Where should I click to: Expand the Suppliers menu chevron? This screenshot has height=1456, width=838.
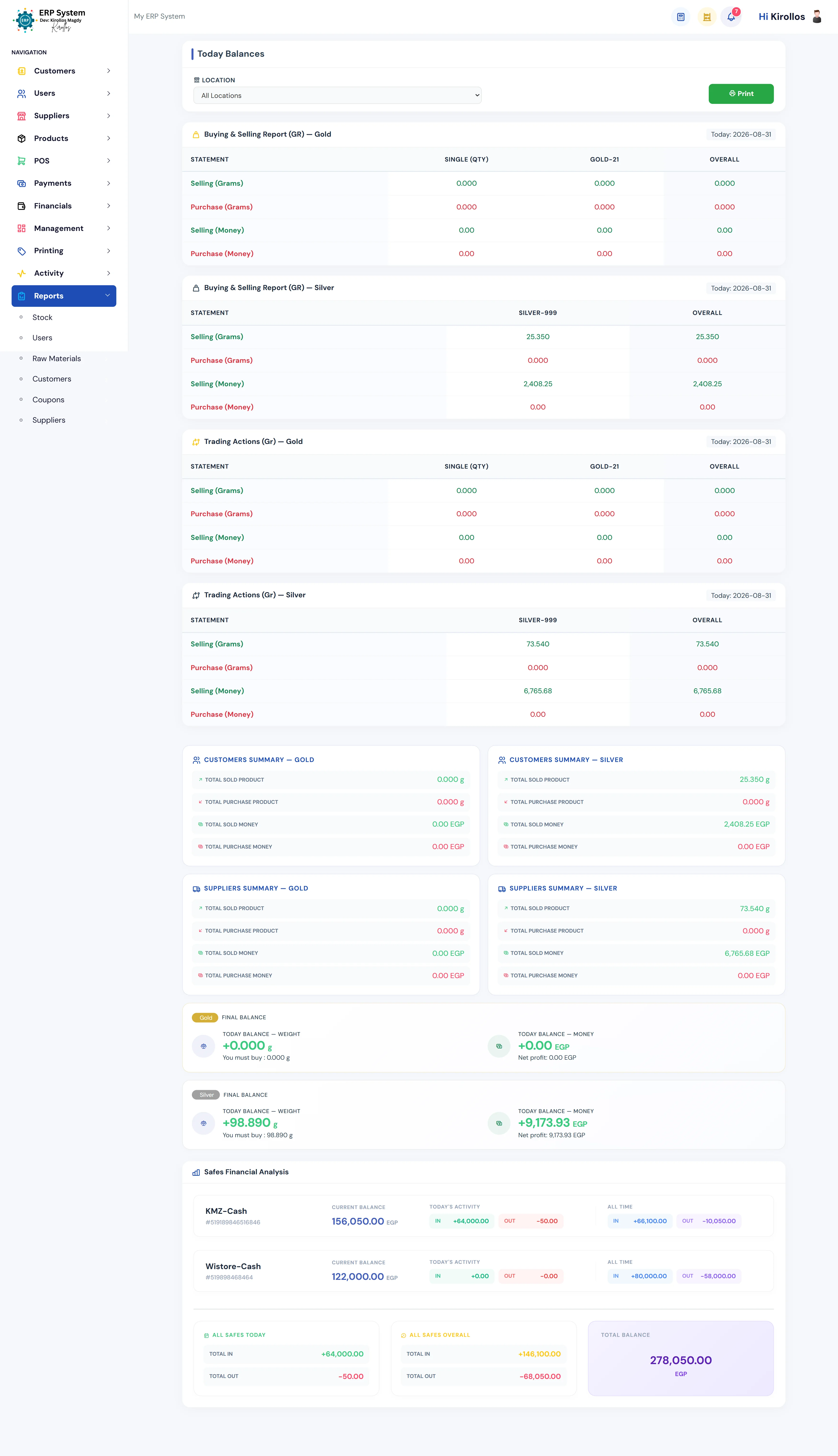(108, 116)
